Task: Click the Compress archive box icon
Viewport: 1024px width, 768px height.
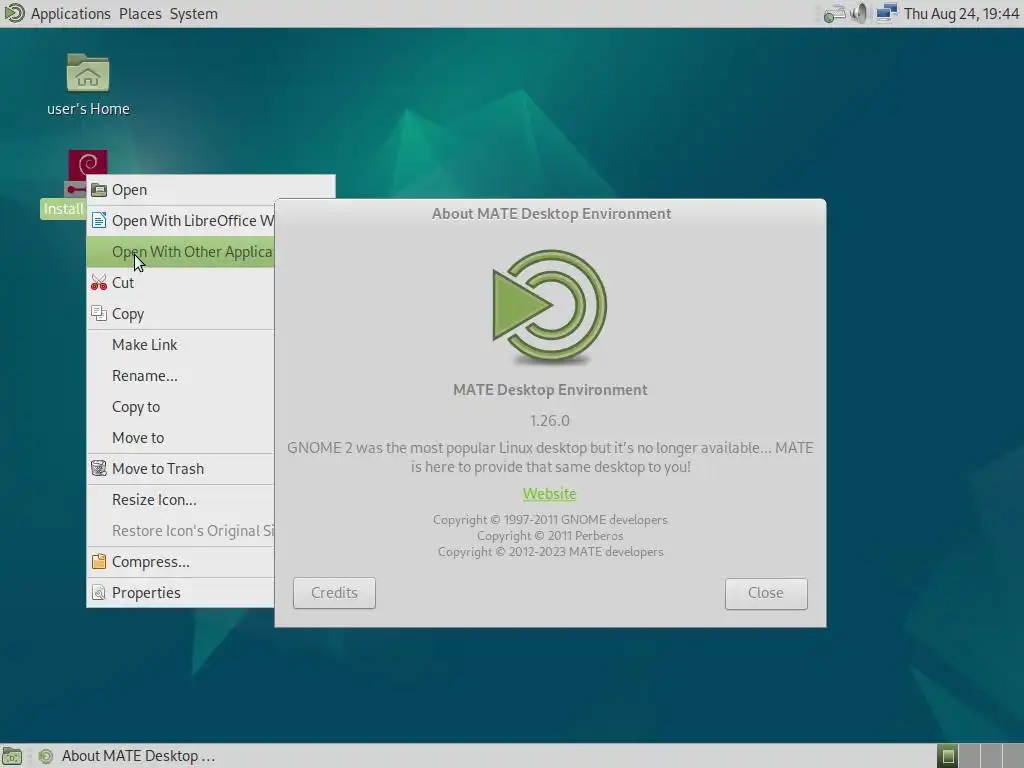Action: coord(99,562)
